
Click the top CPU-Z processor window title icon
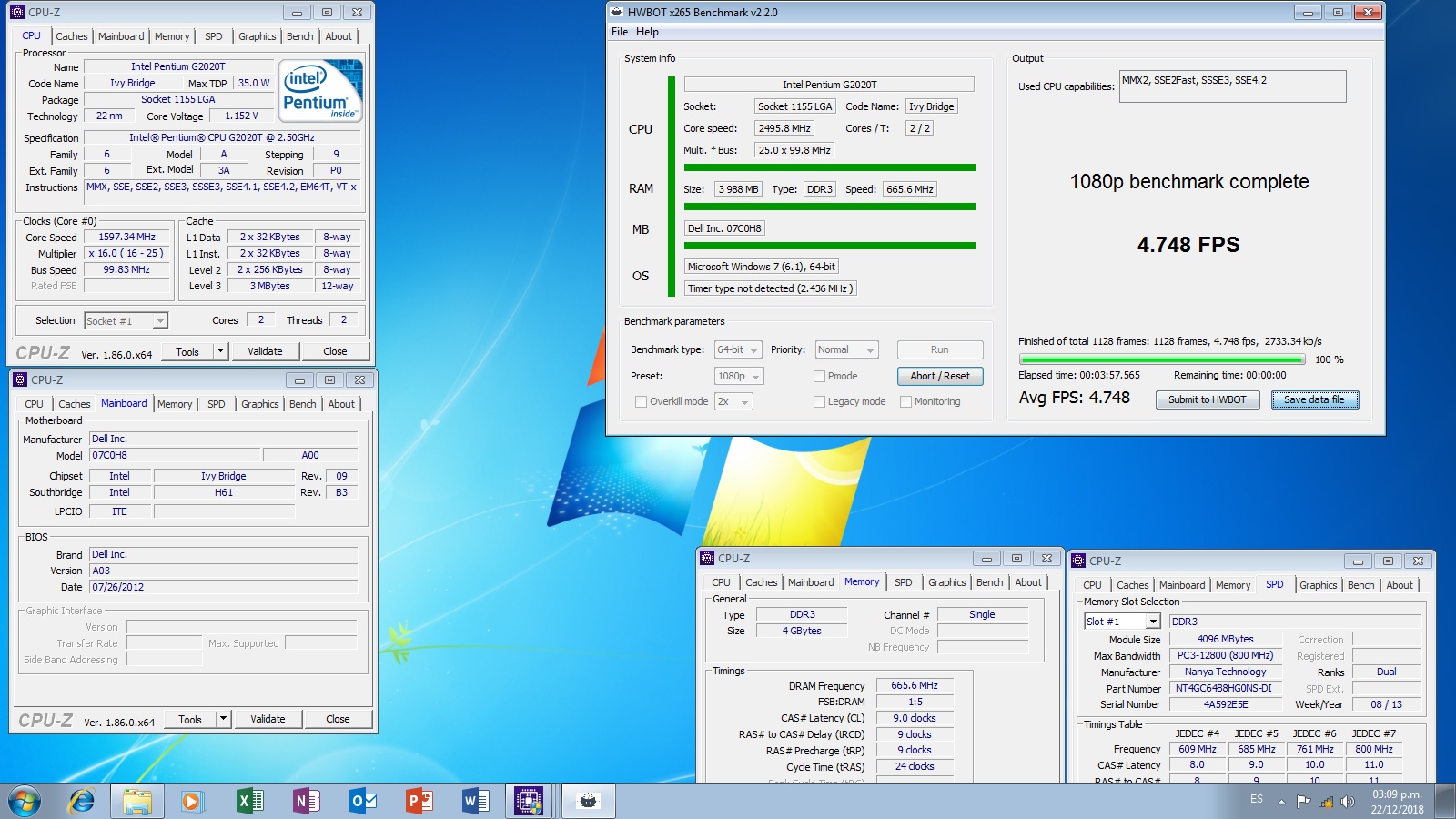(x=17, y=12)
